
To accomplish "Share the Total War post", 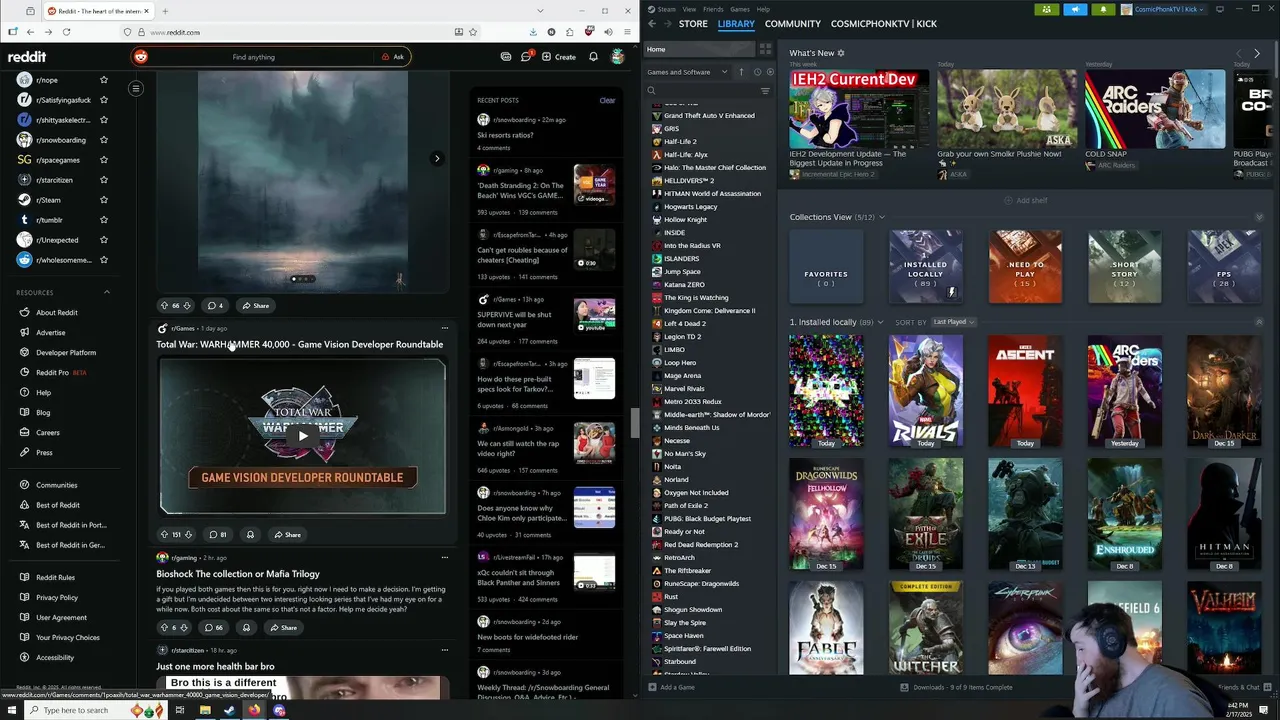I will click(287, 535).
